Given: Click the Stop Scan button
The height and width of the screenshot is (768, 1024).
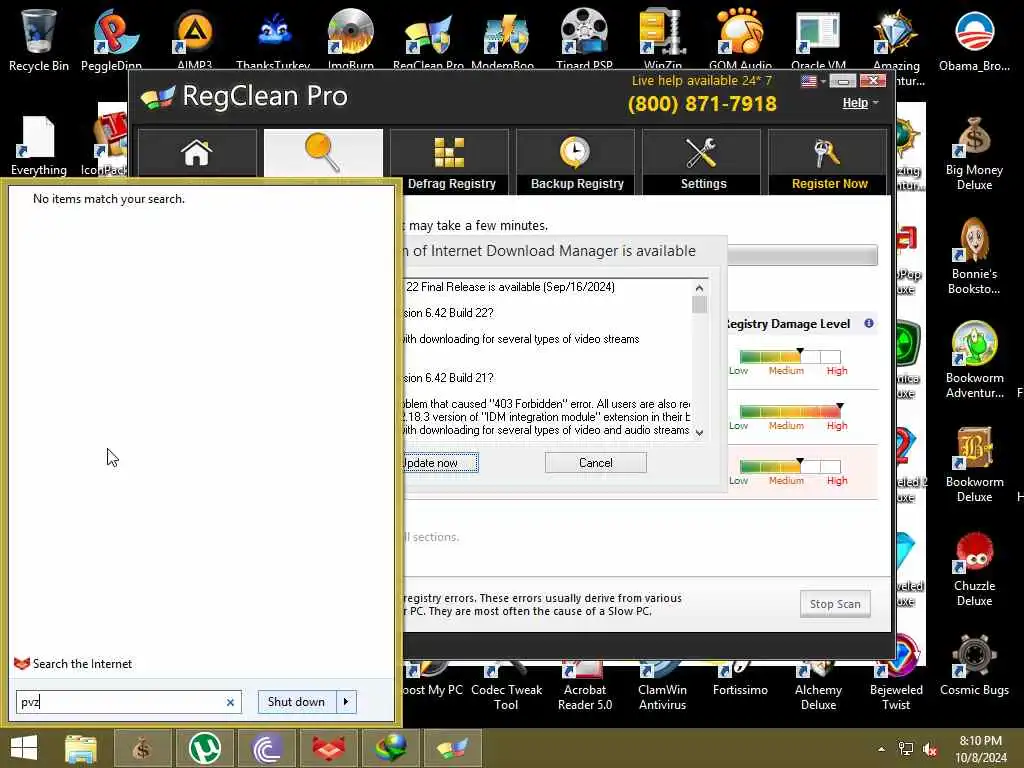Looking at the screenshot, I should click(835, 604).
